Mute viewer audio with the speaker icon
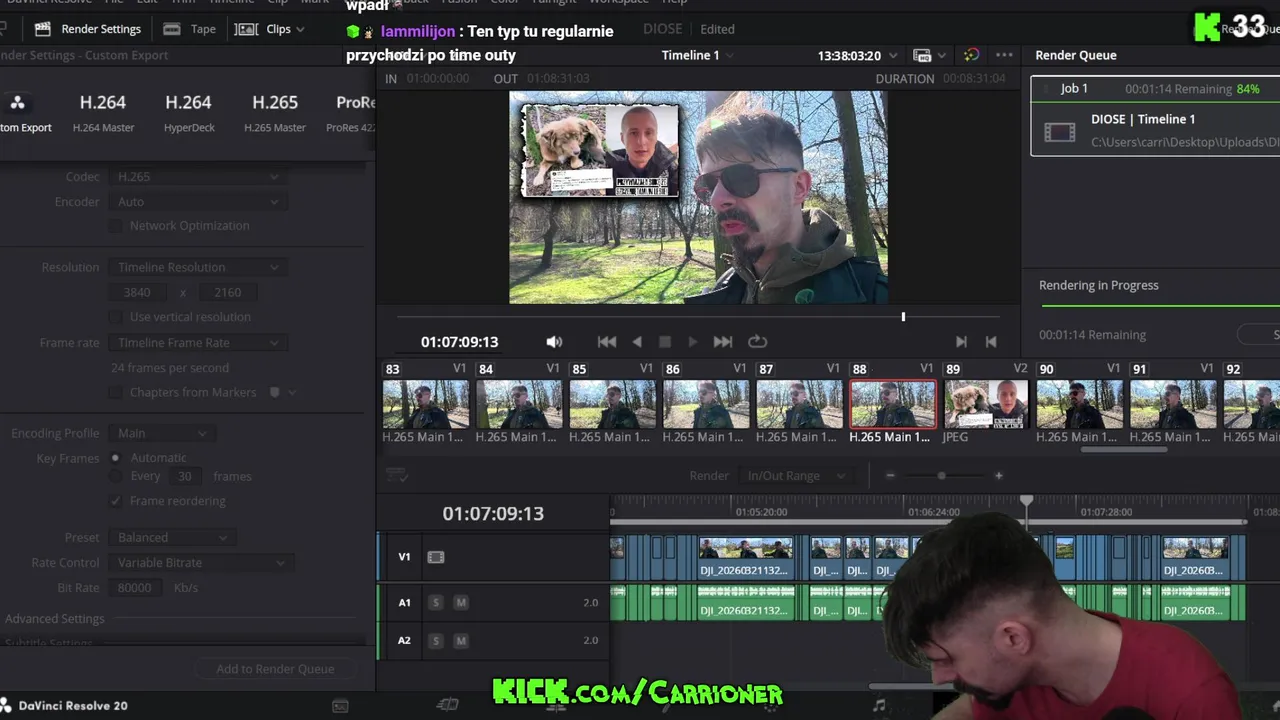 pyautogui.click(x=554, y=342)
